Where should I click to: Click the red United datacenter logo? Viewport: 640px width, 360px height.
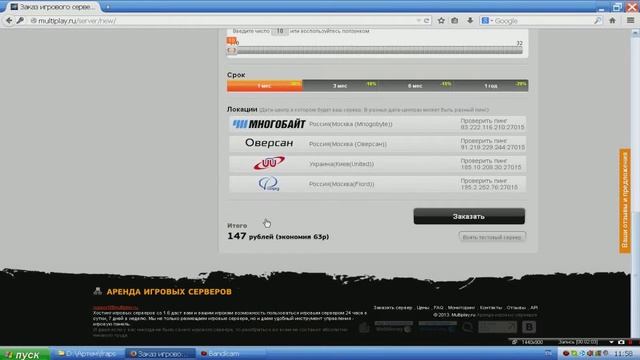(x=269, y=163)
